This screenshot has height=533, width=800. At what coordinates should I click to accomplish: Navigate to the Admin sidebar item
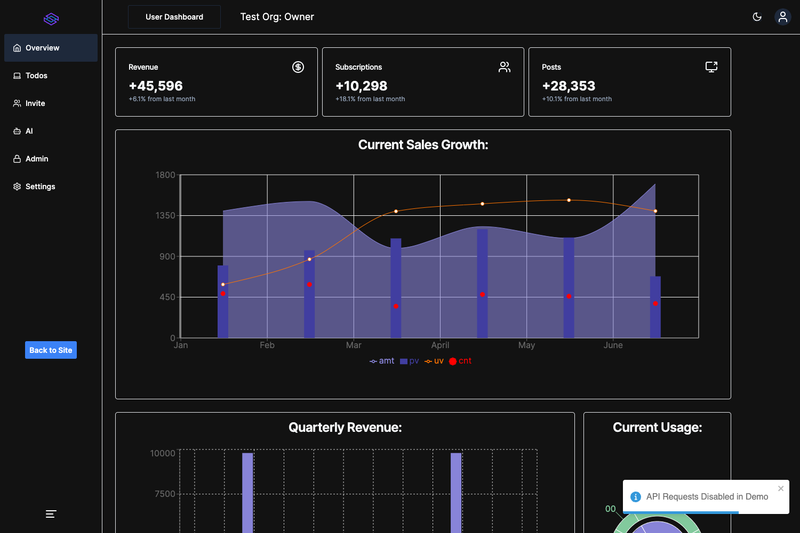tap(51, 159)
